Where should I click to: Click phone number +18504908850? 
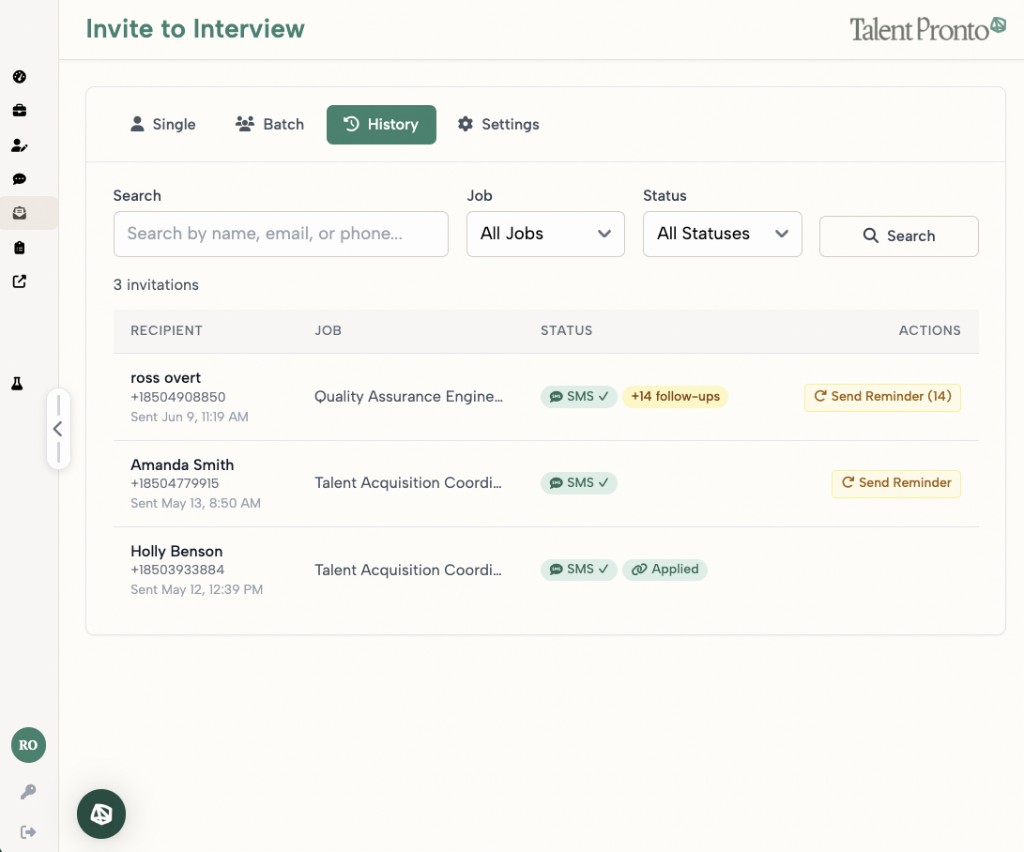tap(178, 397)
